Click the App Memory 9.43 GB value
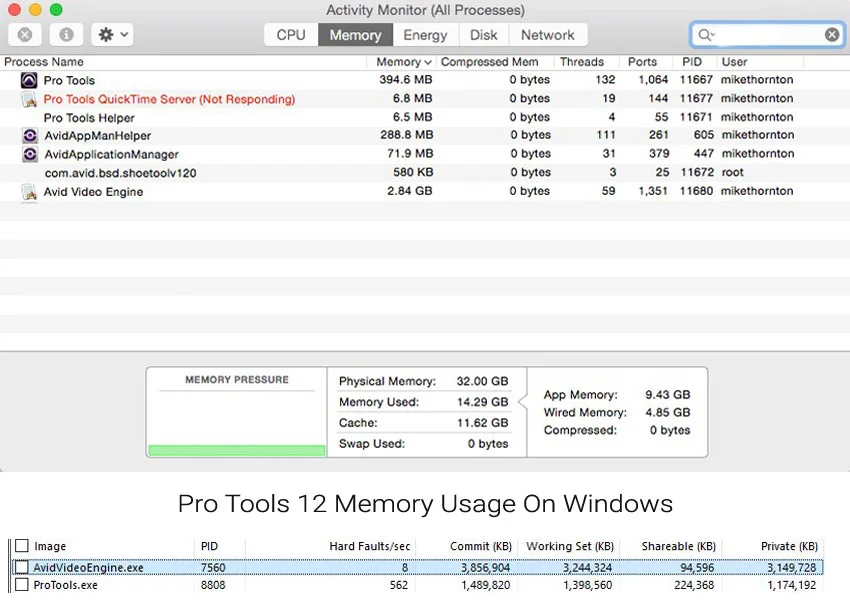This screenshot has height=600, width=850. [667, 395]
